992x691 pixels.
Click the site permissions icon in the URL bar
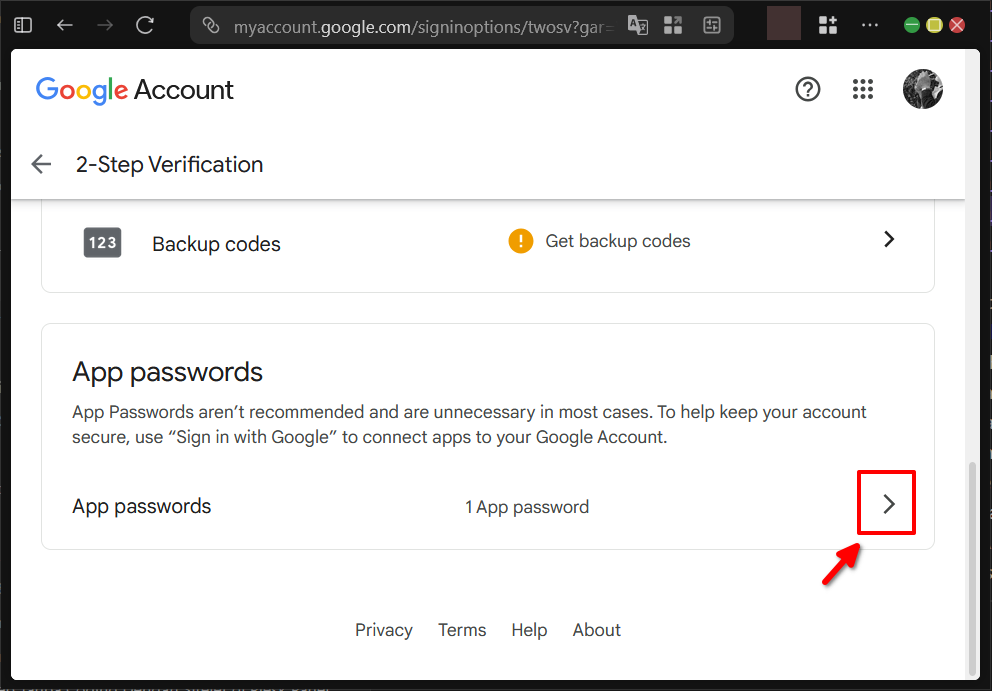[211, 24]
